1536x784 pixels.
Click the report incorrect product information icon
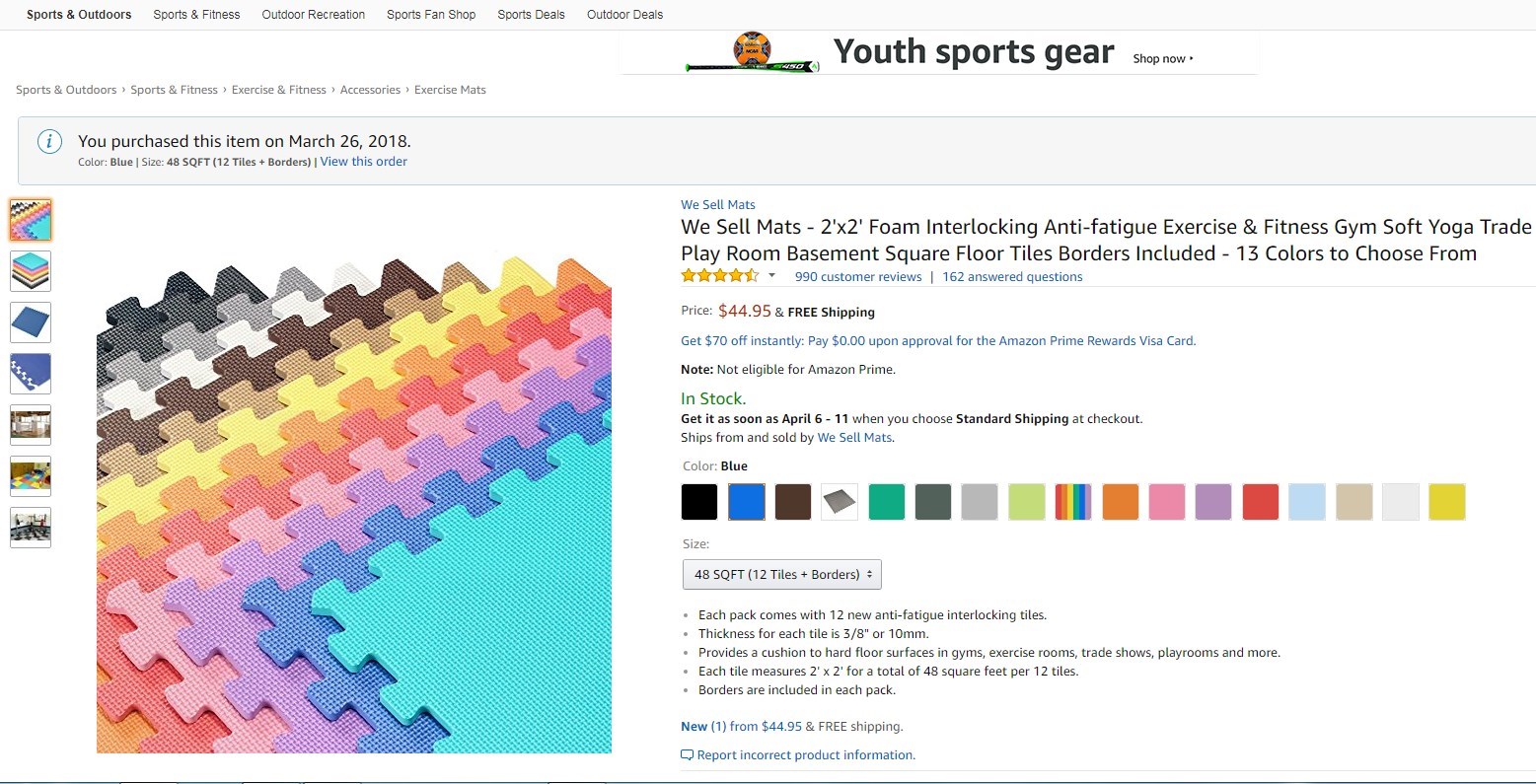(x=687, y=755)
